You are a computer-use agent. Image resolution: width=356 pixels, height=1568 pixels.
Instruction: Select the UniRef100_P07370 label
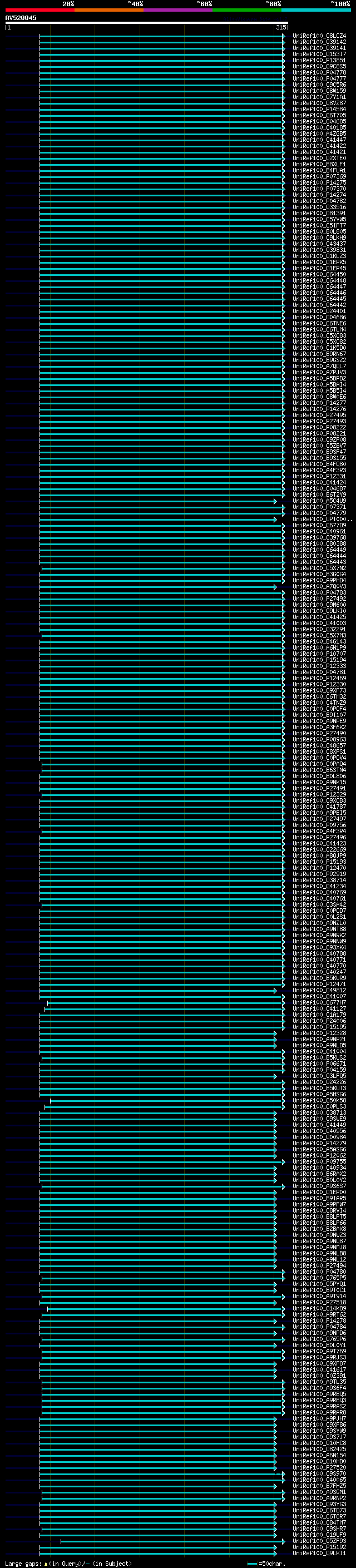[319, 189]
